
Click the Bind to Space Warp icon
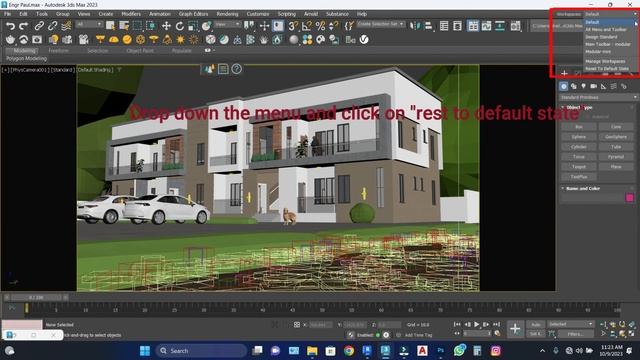pyautogui.click(x=66, y=26)
